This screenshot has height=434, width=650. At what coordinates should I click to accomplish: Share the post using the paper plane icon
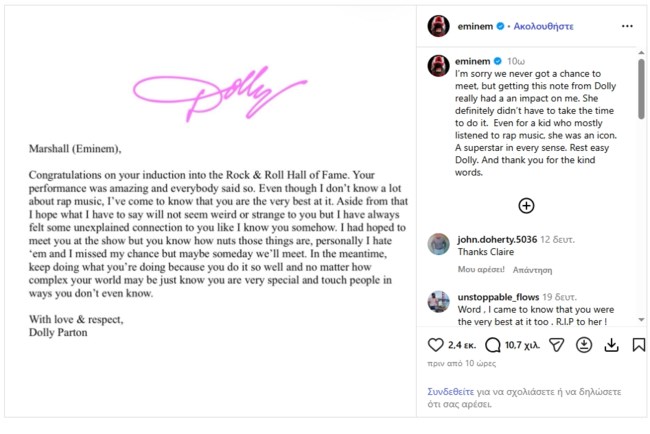556,345
